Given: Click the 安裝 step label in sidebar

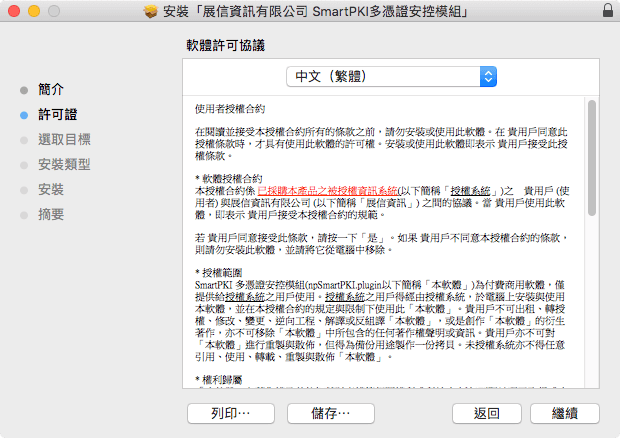Looking at the screenshot, I should pos(51,189).
